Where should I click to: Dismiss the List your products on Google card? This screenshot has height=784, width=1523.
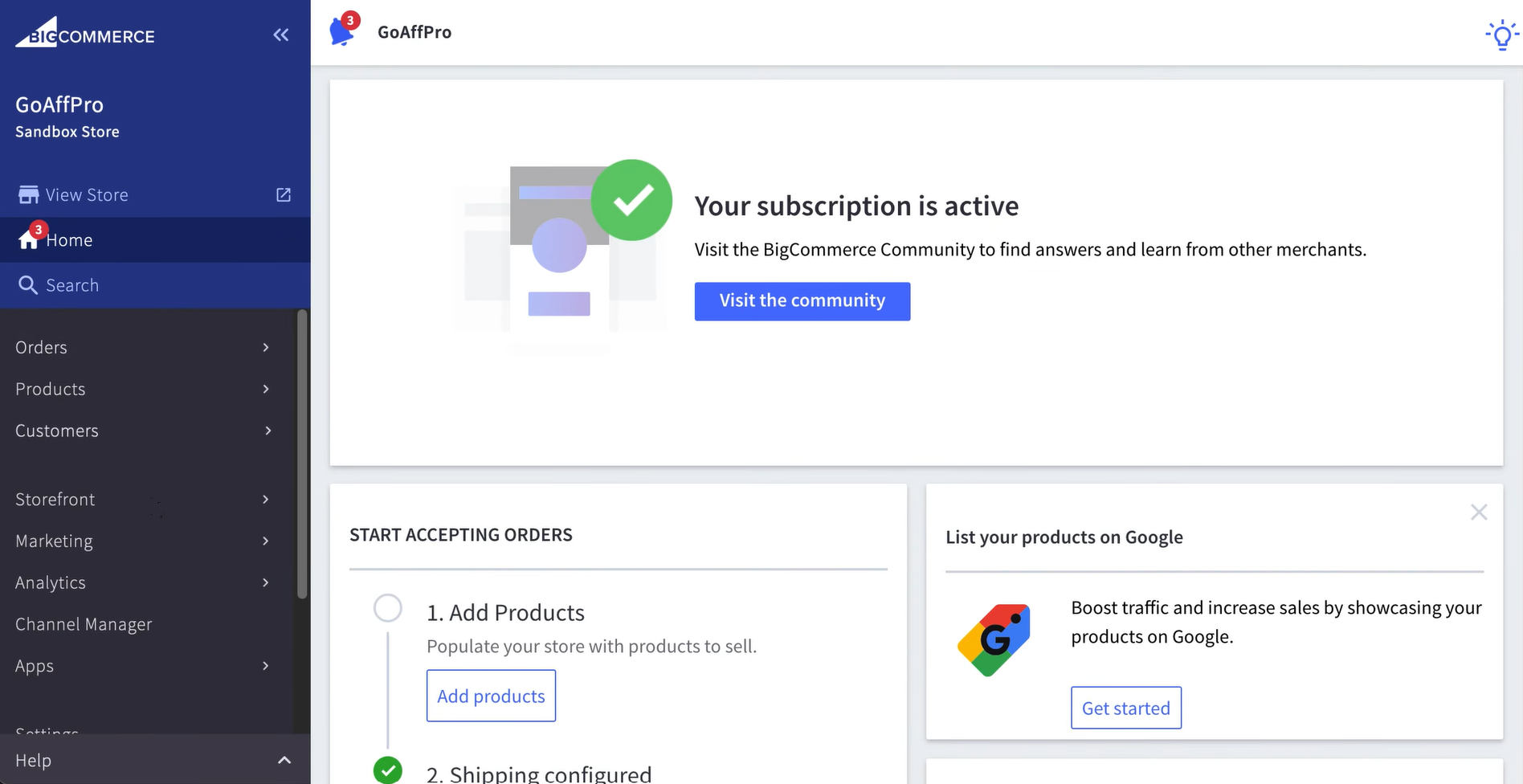pyautogui.click(x=1479, y=512)
